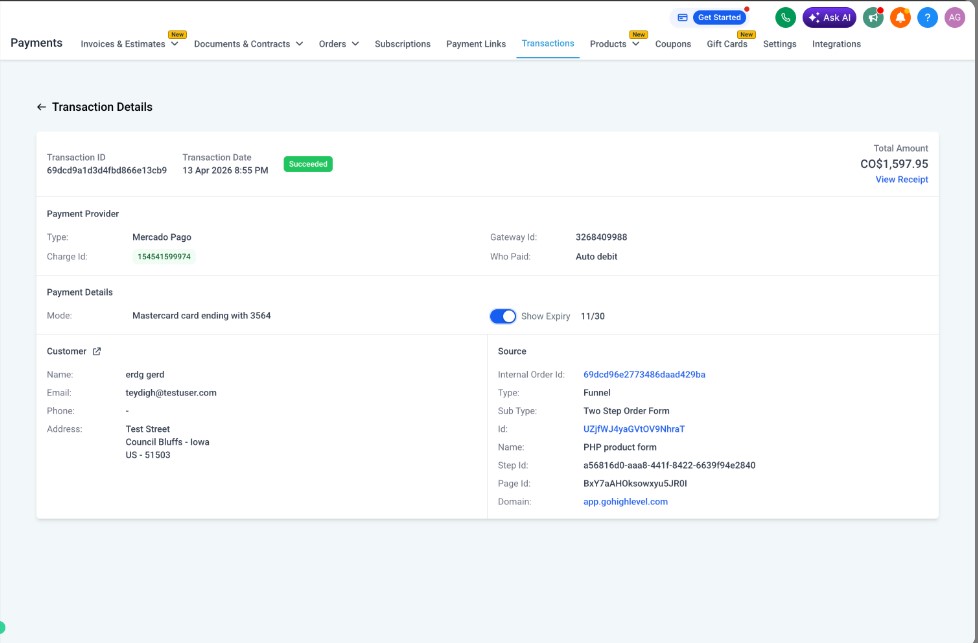Click the PHP product form name
This screenshot has height=643, width=978.
619,447
